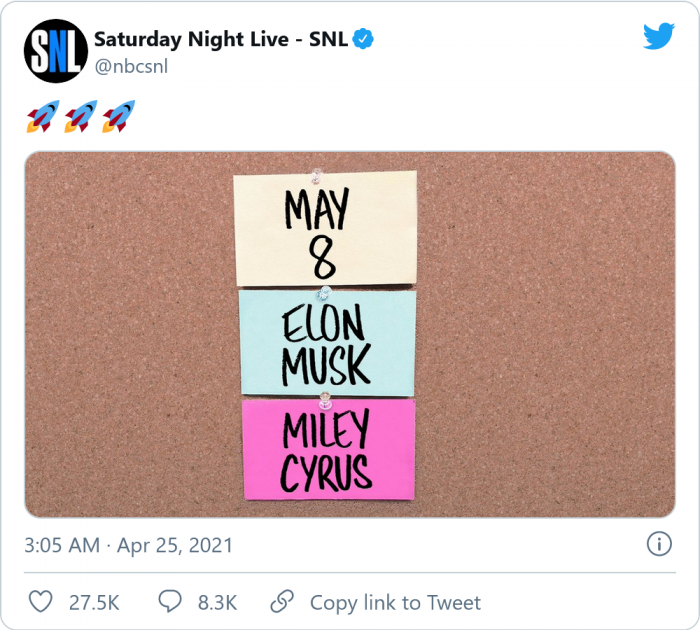Click the first rocket emoji

point(41,117)
